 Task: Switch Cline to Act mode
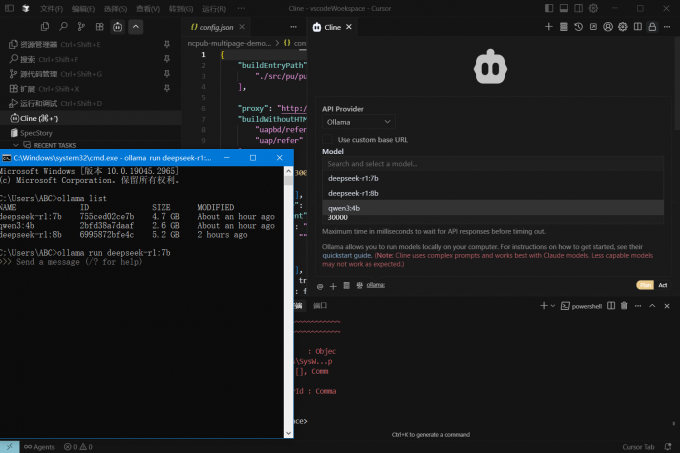(x=662, y=285)
